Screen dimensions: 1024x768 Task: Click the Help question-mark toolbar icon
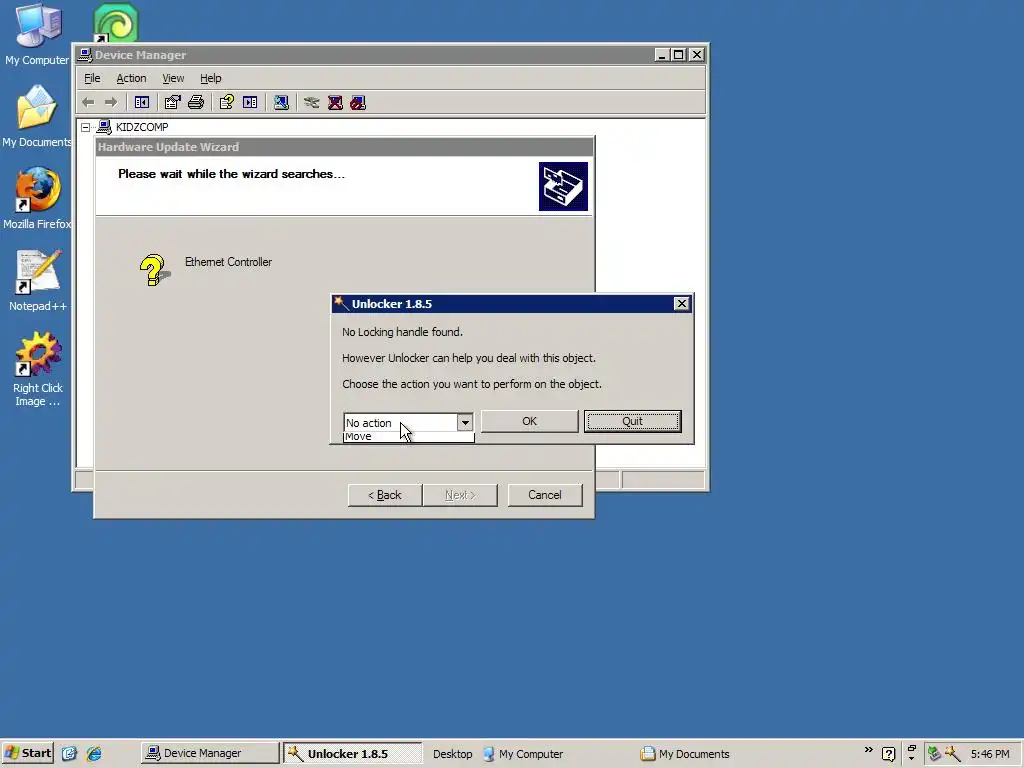coord(227,103)
